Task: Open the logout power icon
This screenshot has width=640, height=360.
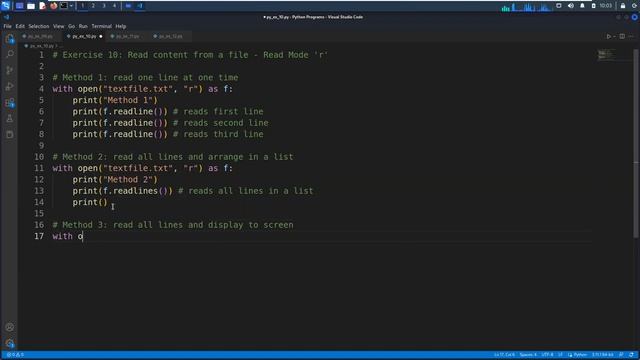Action: [635, 6]
